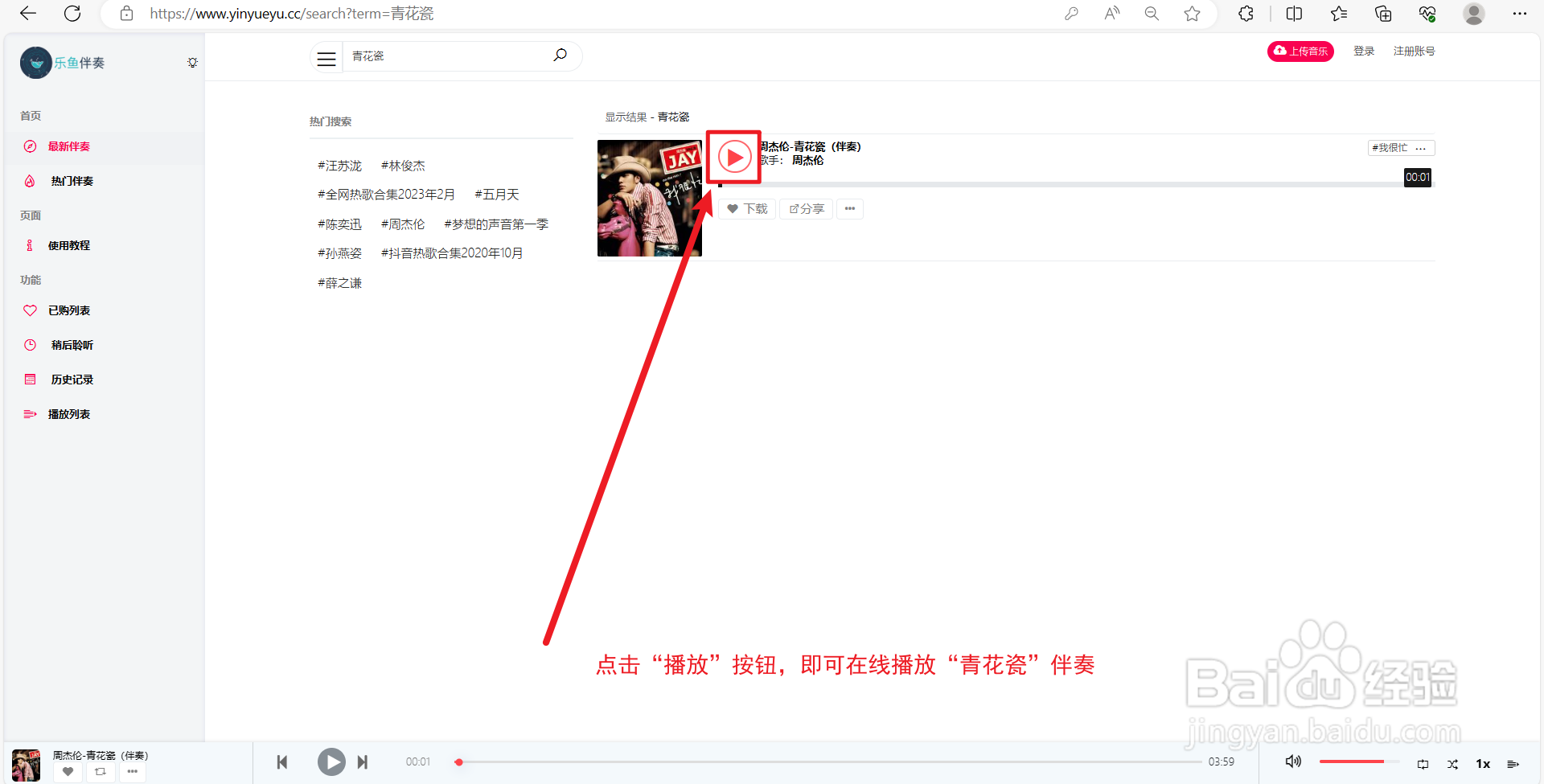Click the 乐鱼伴奏 site logo
This screenshot has height=784, width=1544.
point(63,63)
